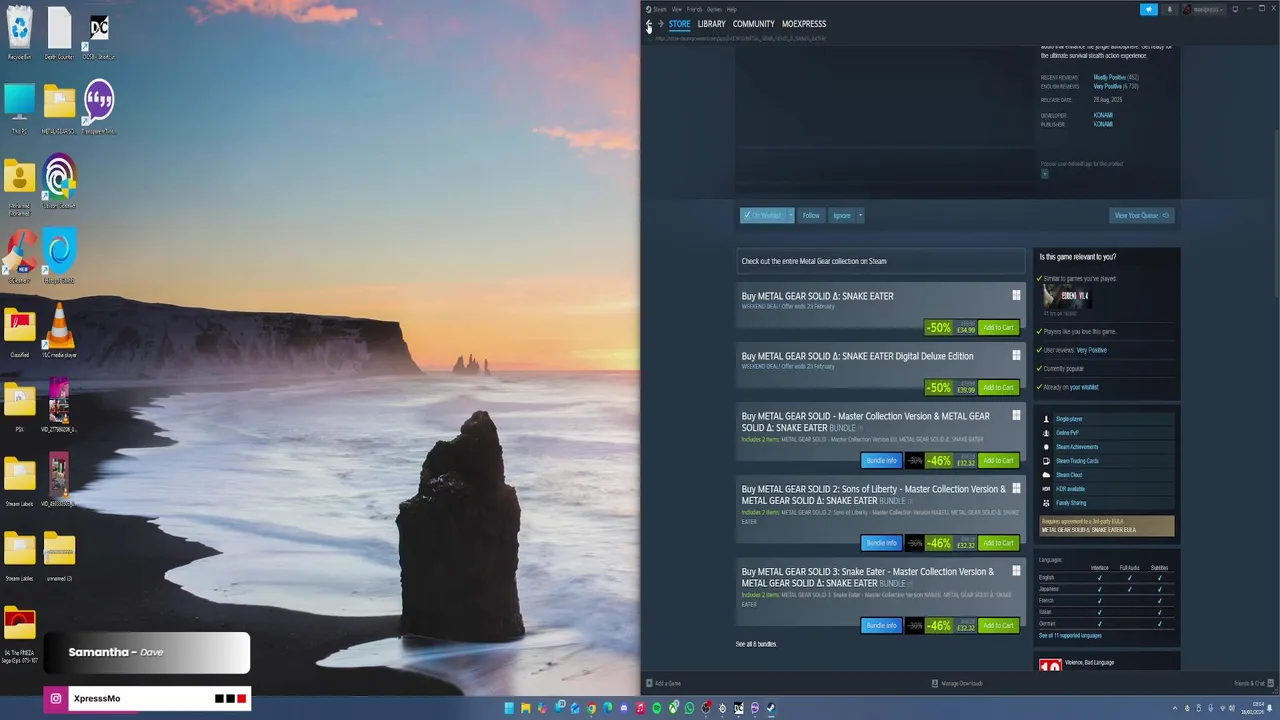Open Manage Downloads in Steam footer
Screen dimensions: 1280x720
[957, 683]
